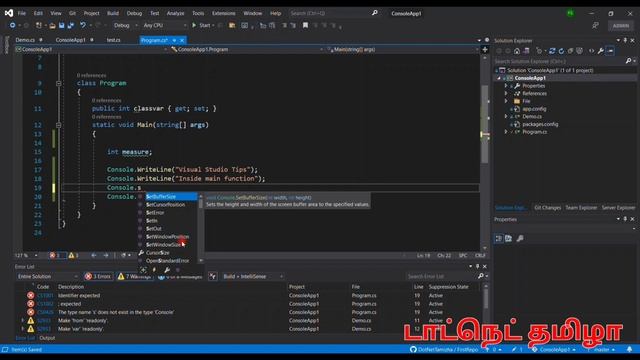Collapse the class Program code block
Screen dimensions: 640x360
[x=59, y=83]
